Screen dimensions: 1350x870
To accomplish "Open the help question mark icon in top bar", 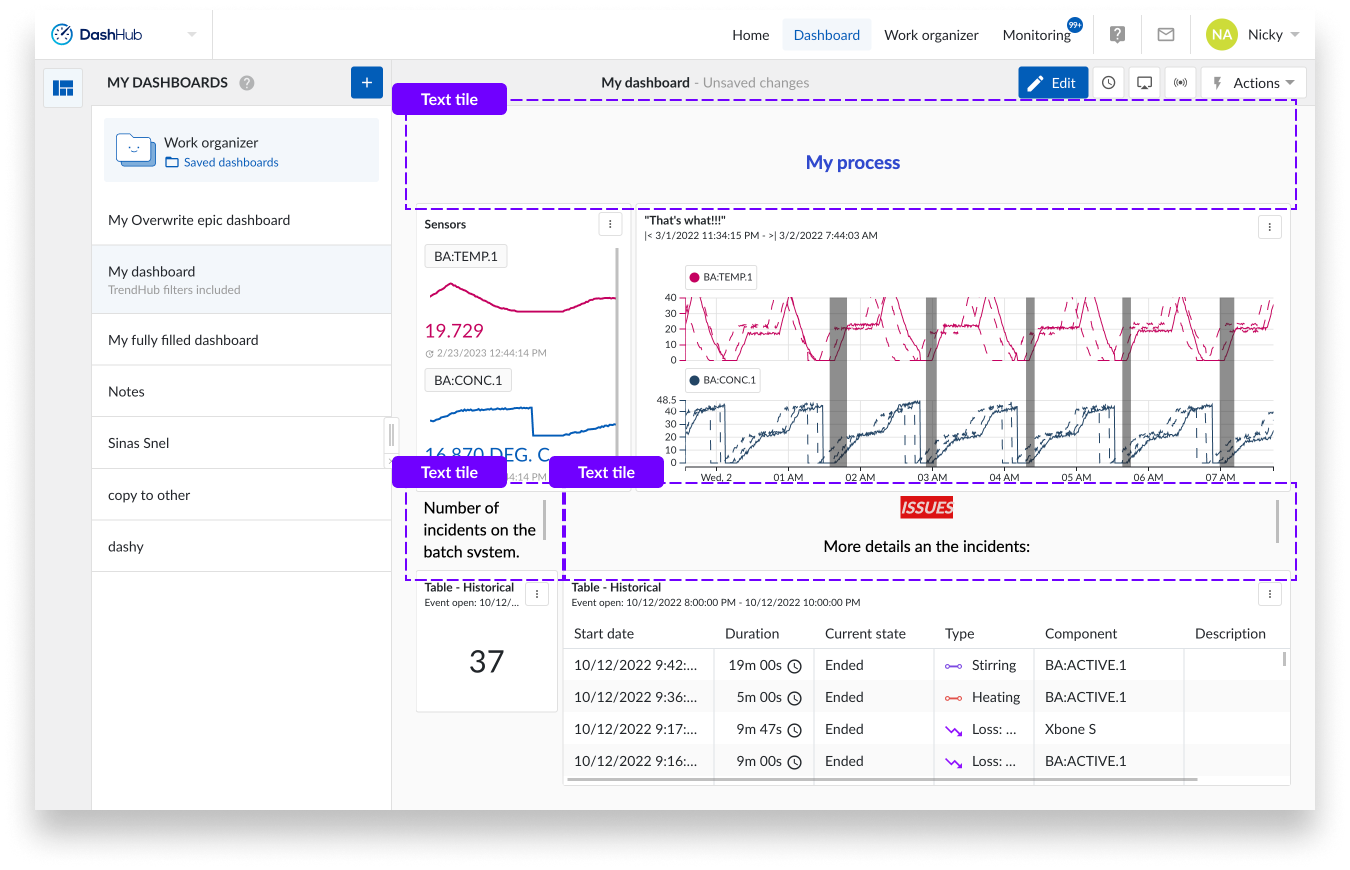I will click(x=1118, y=35).
